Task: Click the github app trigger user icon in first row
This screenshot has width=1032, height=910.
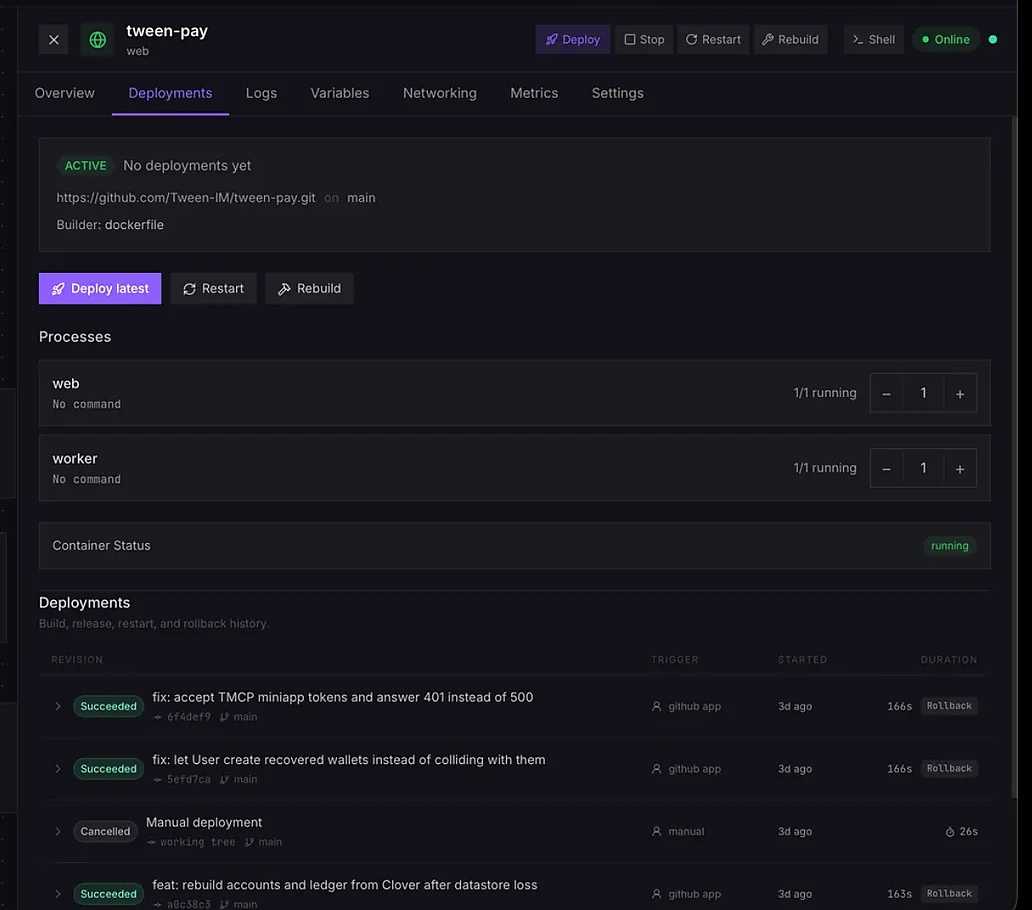Action: tap(656, 707)
